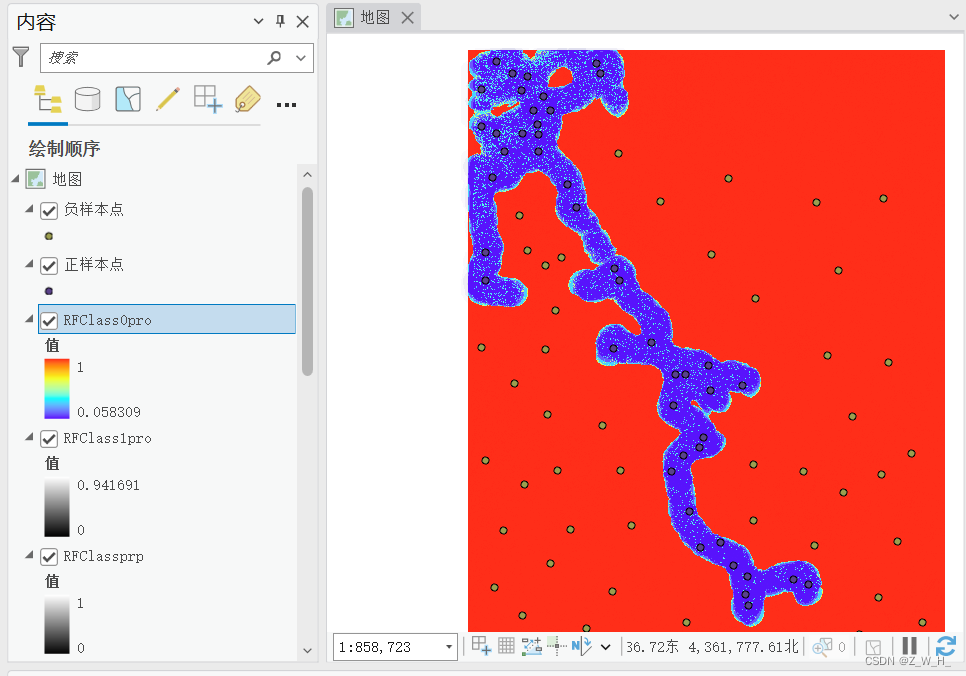This screenshot has height=676, width=966.
Task: Pause map drawing with the pause button
Action: [x=909, y=646]
